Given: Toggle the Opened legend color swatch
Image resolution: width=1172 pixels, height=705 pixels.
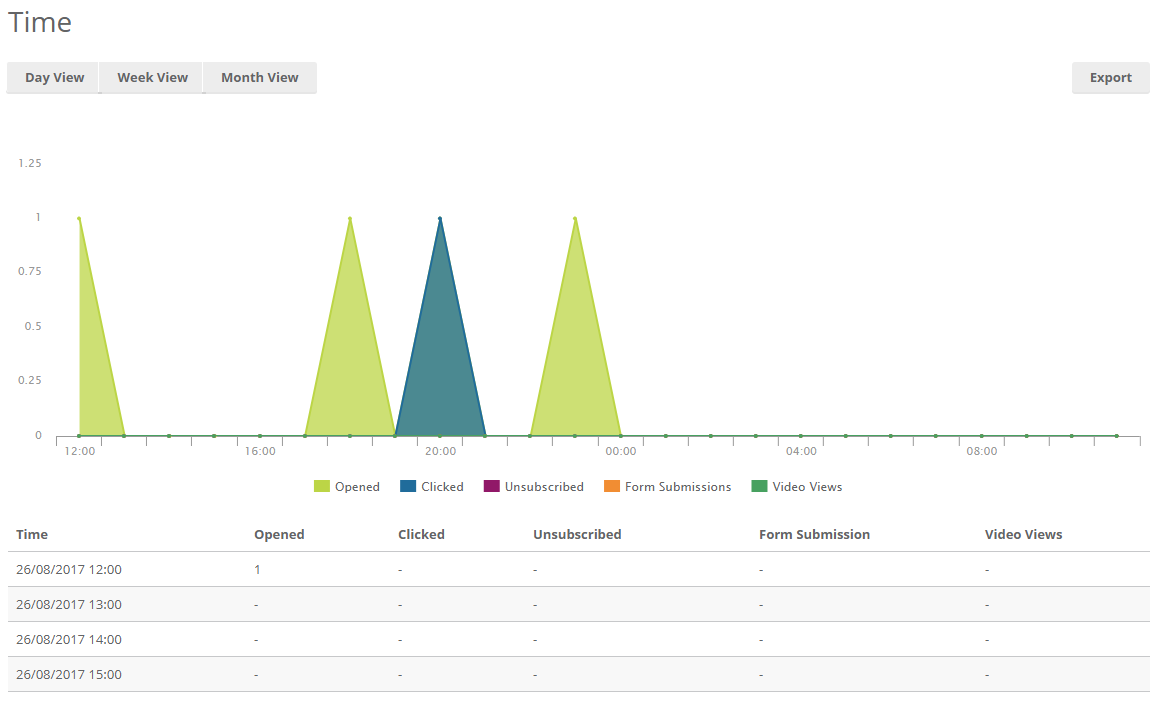Looking at the screenshot, I should pos(321,487).
